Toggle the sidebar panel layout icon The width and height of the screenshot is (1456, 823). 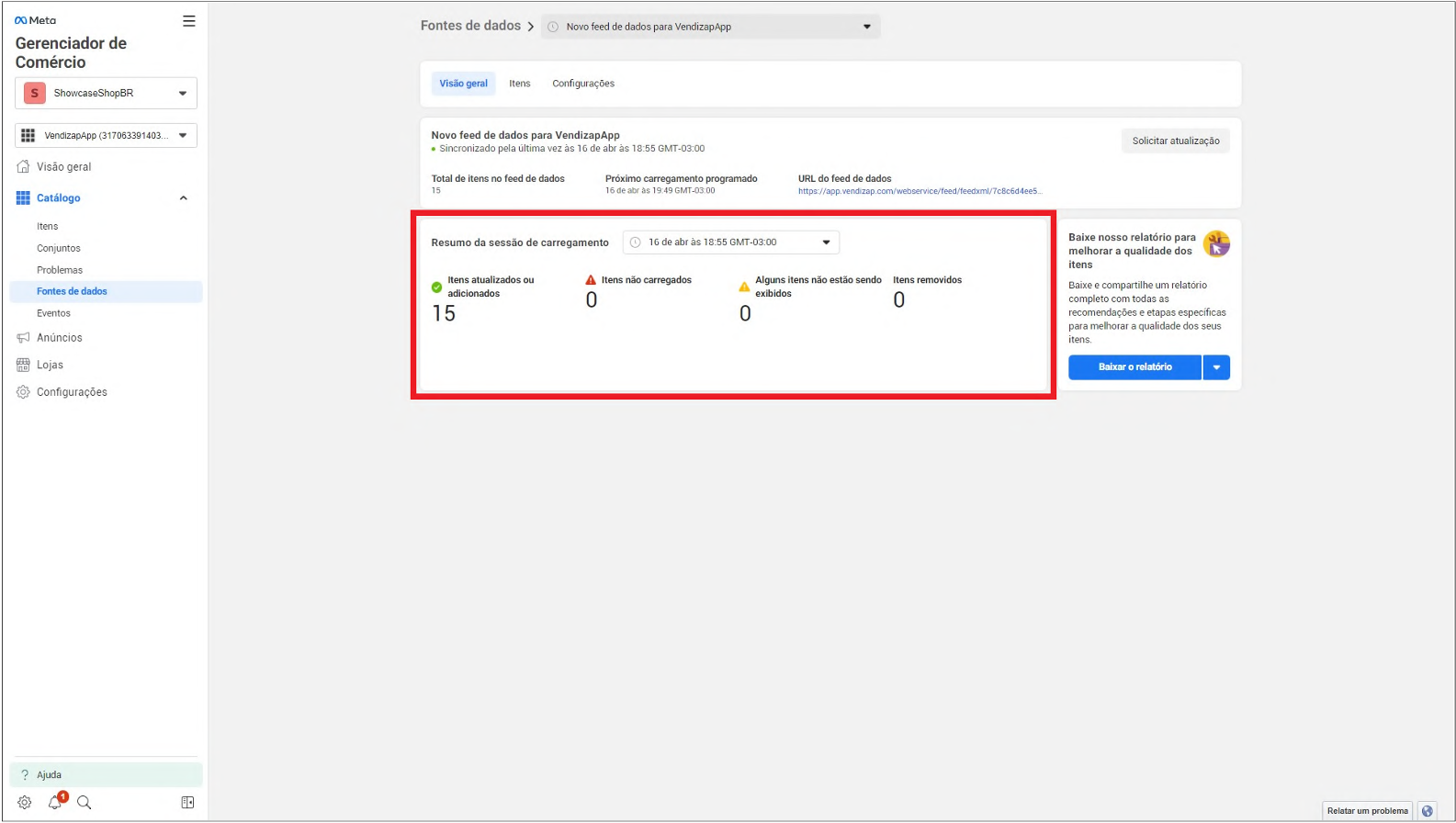[187, 802]
